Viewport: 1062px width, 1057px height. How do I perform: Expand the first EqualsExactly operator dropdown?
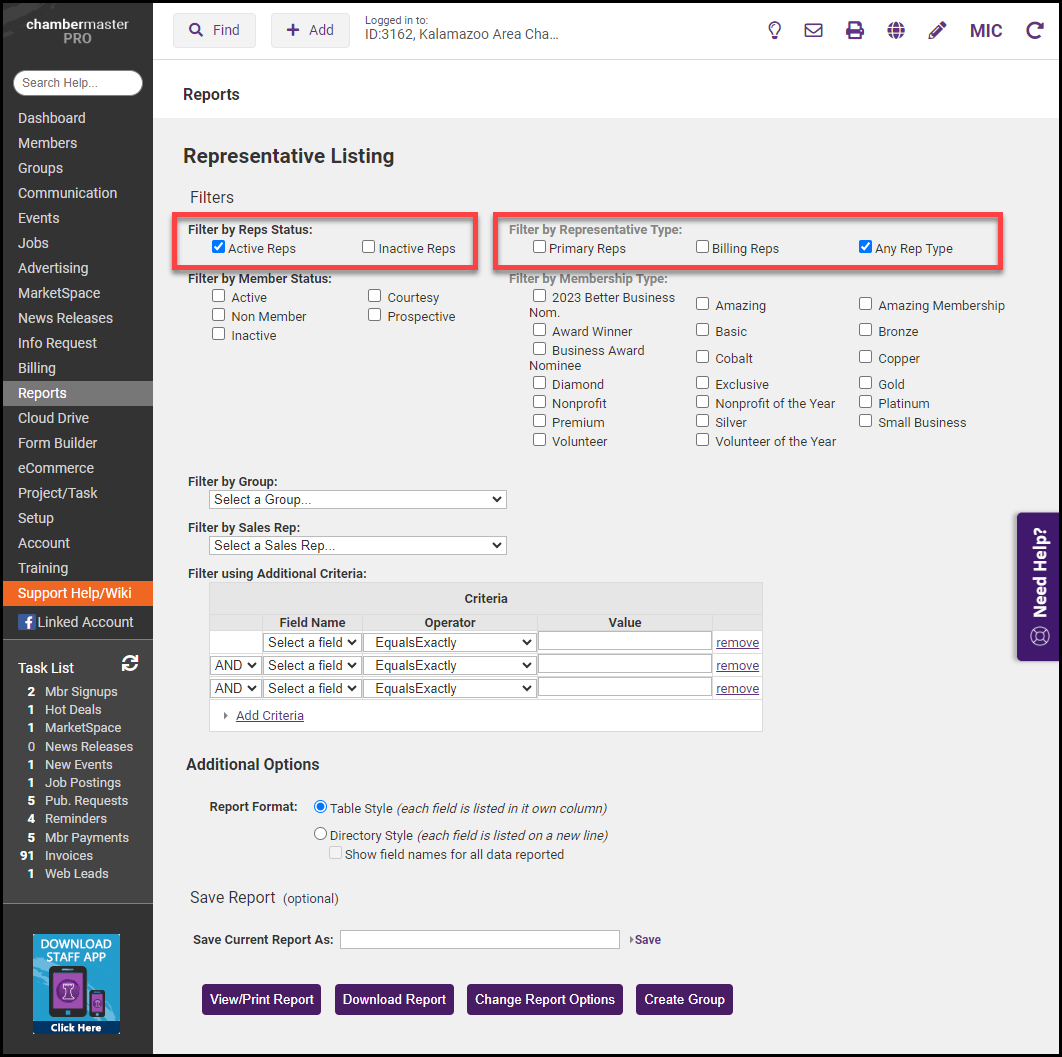coord(450,642)
